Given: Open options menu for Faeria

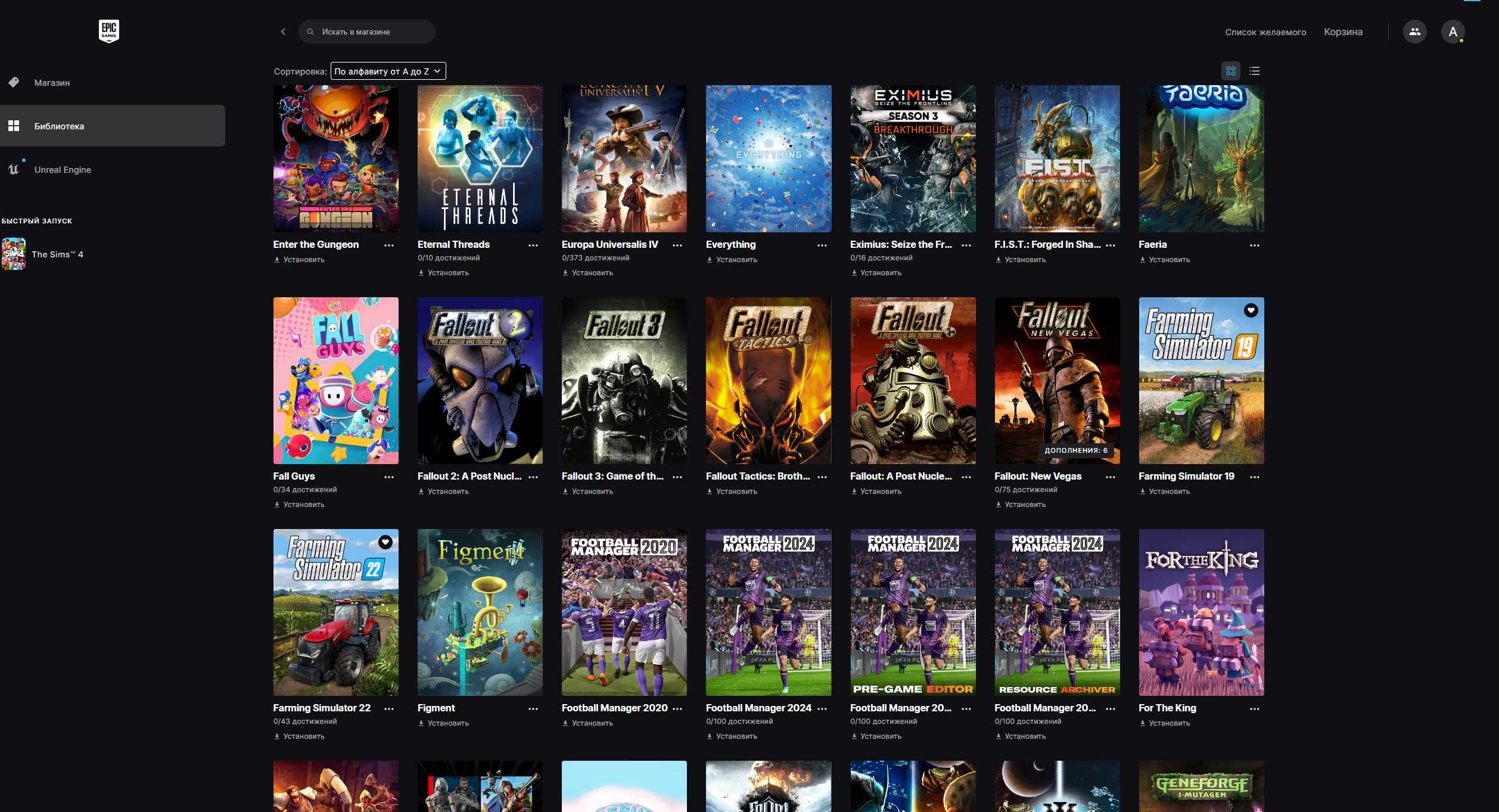Looking at the screenshot, I should click(x=1255, y=245).
